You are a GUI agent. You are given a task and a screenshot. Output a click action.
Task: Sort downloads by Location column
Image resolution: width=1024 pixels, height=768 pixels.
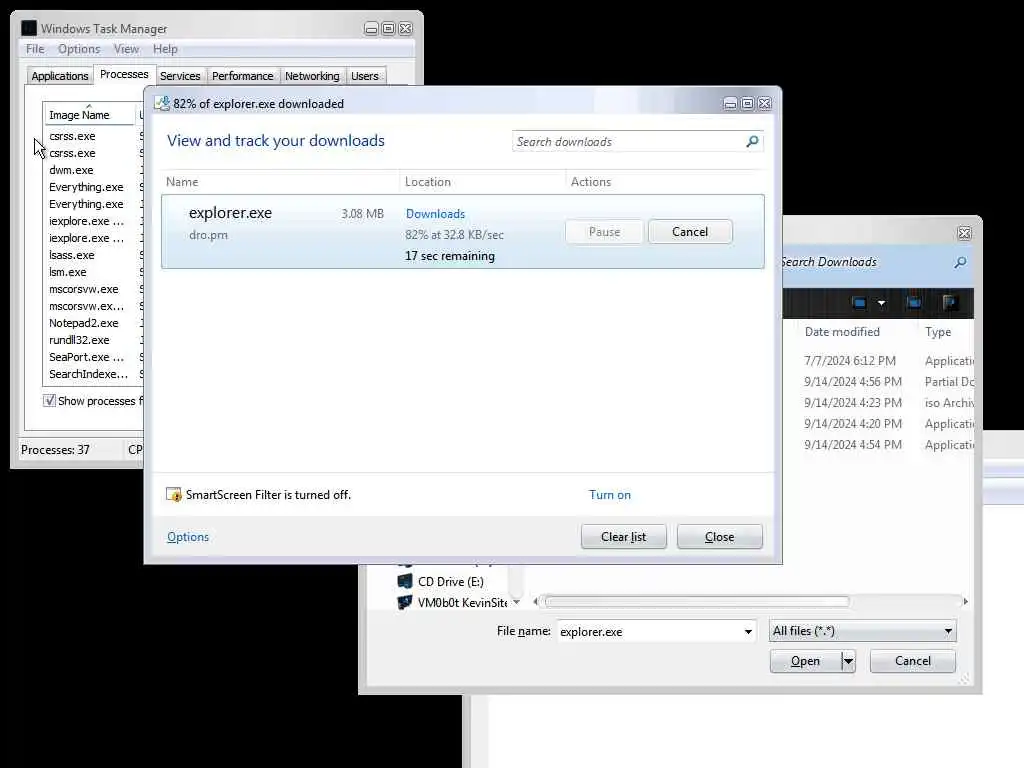428,182
